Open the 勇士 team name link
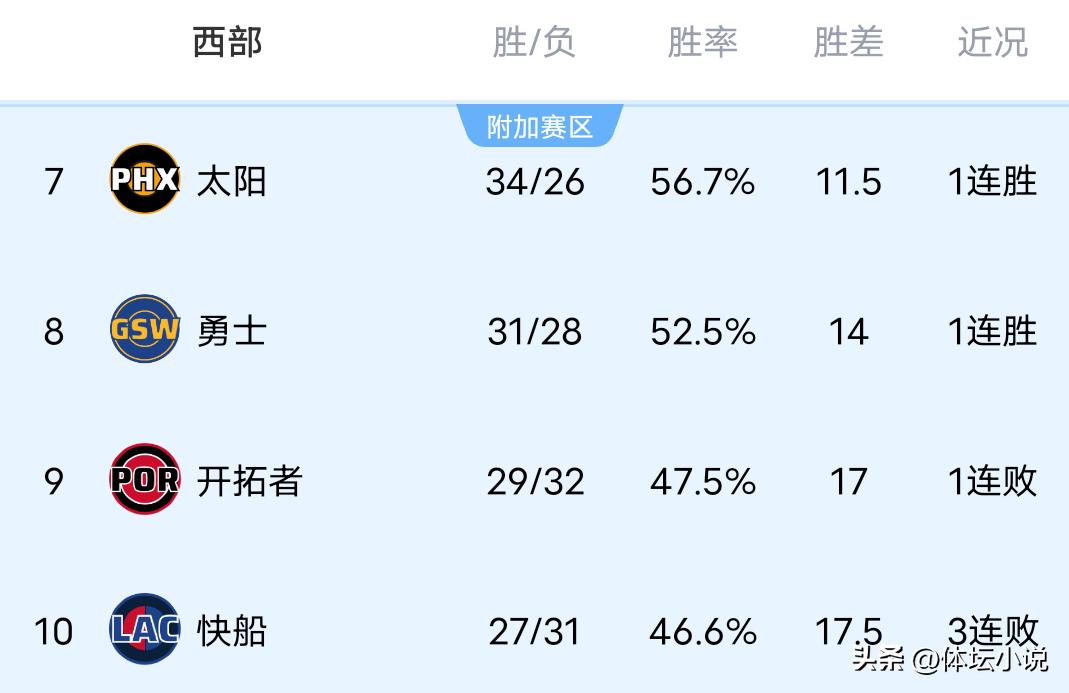This screenshot has height=693, width=1069. point(231,331)
